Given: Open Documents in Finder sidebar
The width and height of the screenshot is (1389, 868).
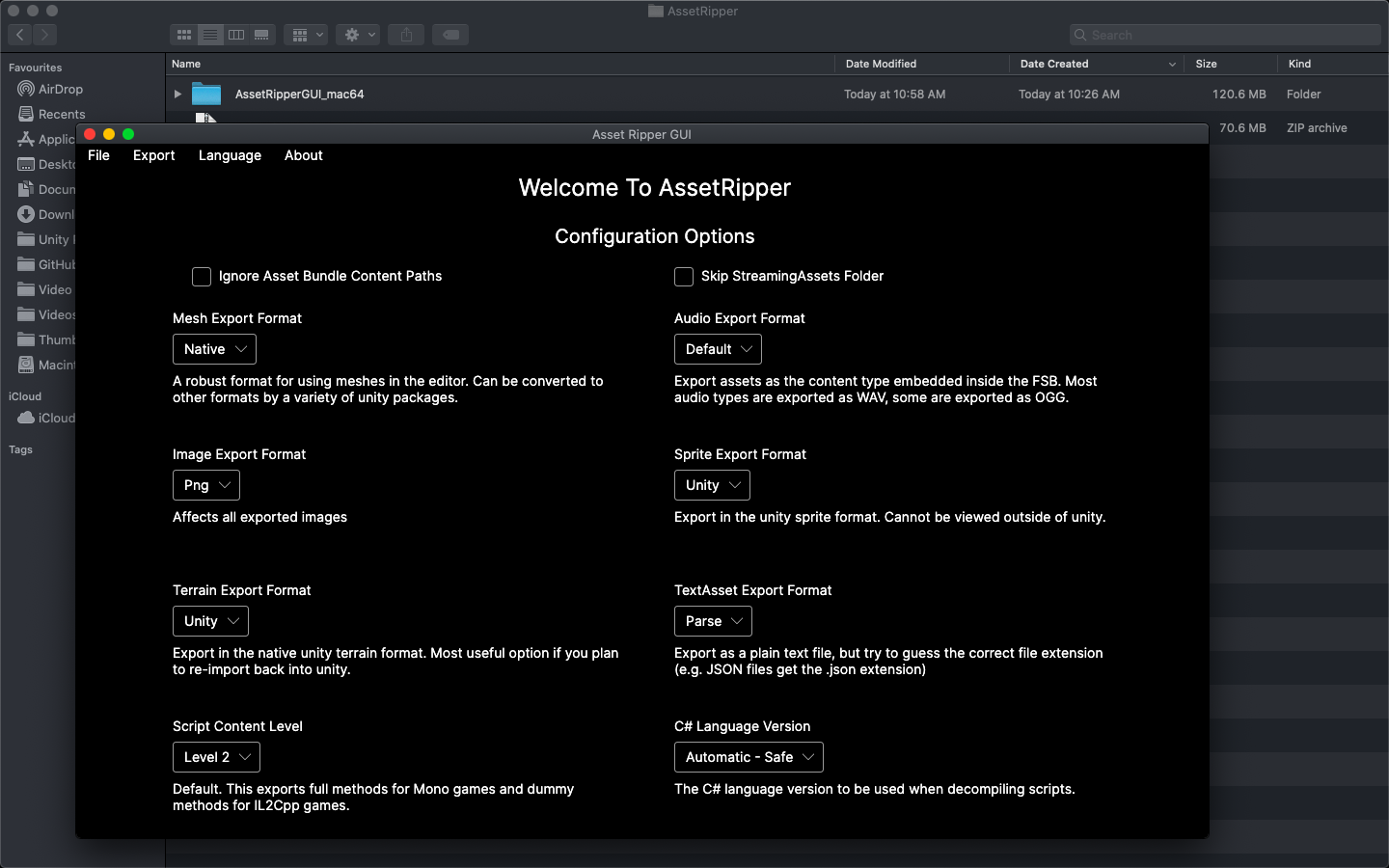Looking at the screenshot, I should click(x=45, y=189).
